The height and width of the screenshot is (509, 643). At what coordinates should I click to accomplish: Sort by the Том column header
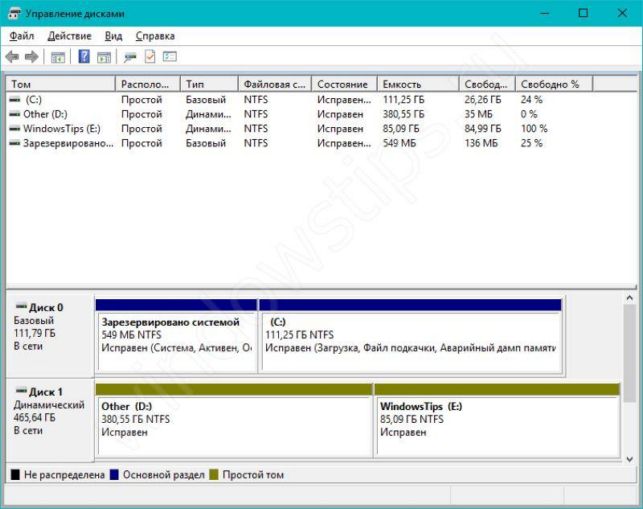point(61,84)
